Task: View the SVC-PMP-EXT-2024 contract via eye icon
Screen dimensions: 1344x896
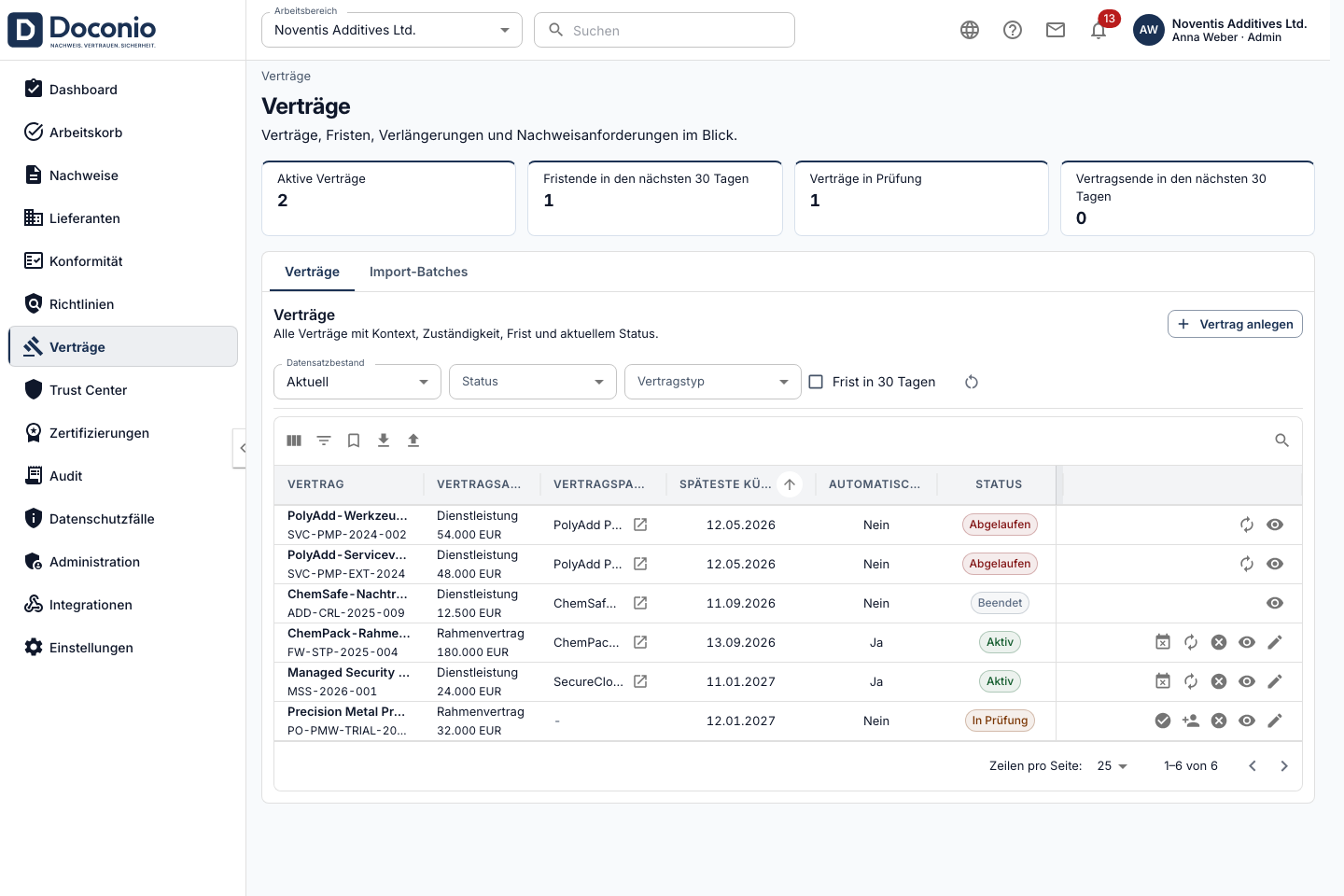Action: click(x=1275, y=564)
